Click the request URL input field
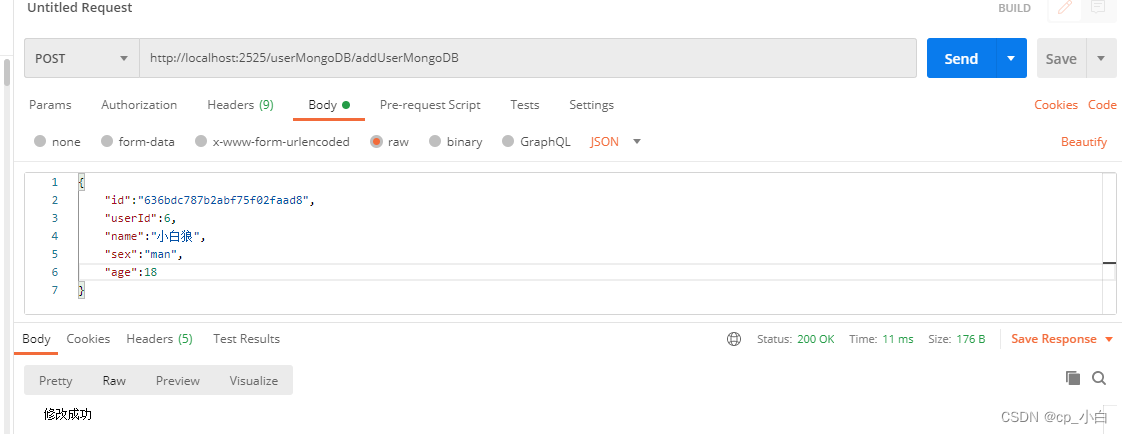The width and height of the screenshot is (1122, 434). [527, 58]
